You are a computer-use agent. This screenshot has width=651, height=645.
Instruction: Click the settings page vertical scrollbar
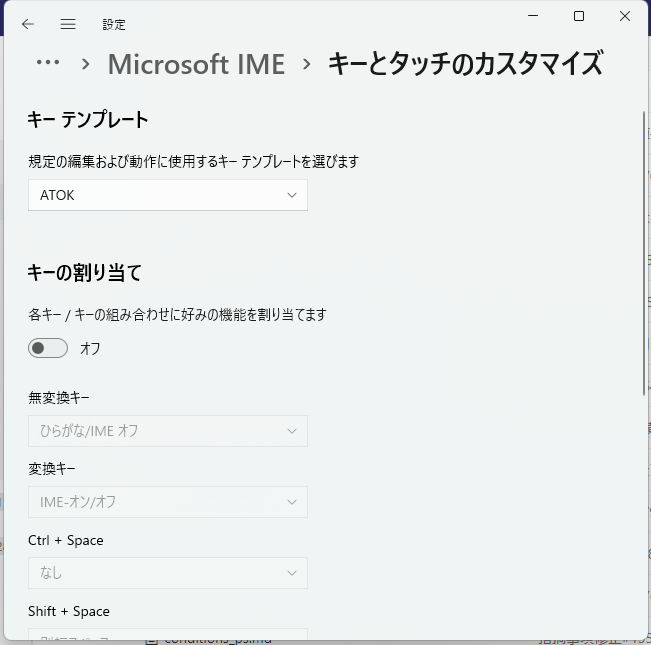click(x=644, y=253)
